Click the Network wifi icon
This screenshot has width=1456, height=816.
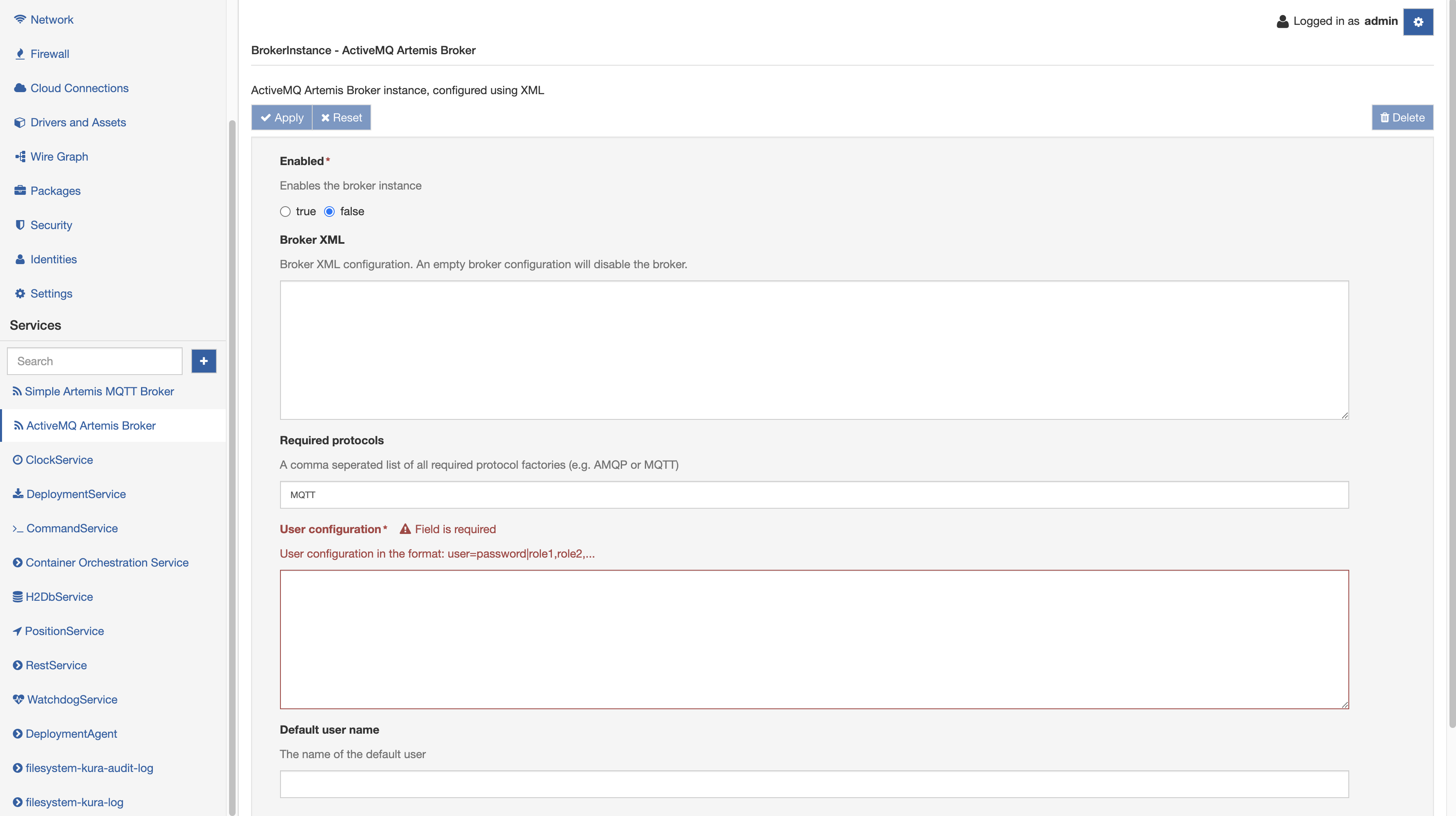20,19
